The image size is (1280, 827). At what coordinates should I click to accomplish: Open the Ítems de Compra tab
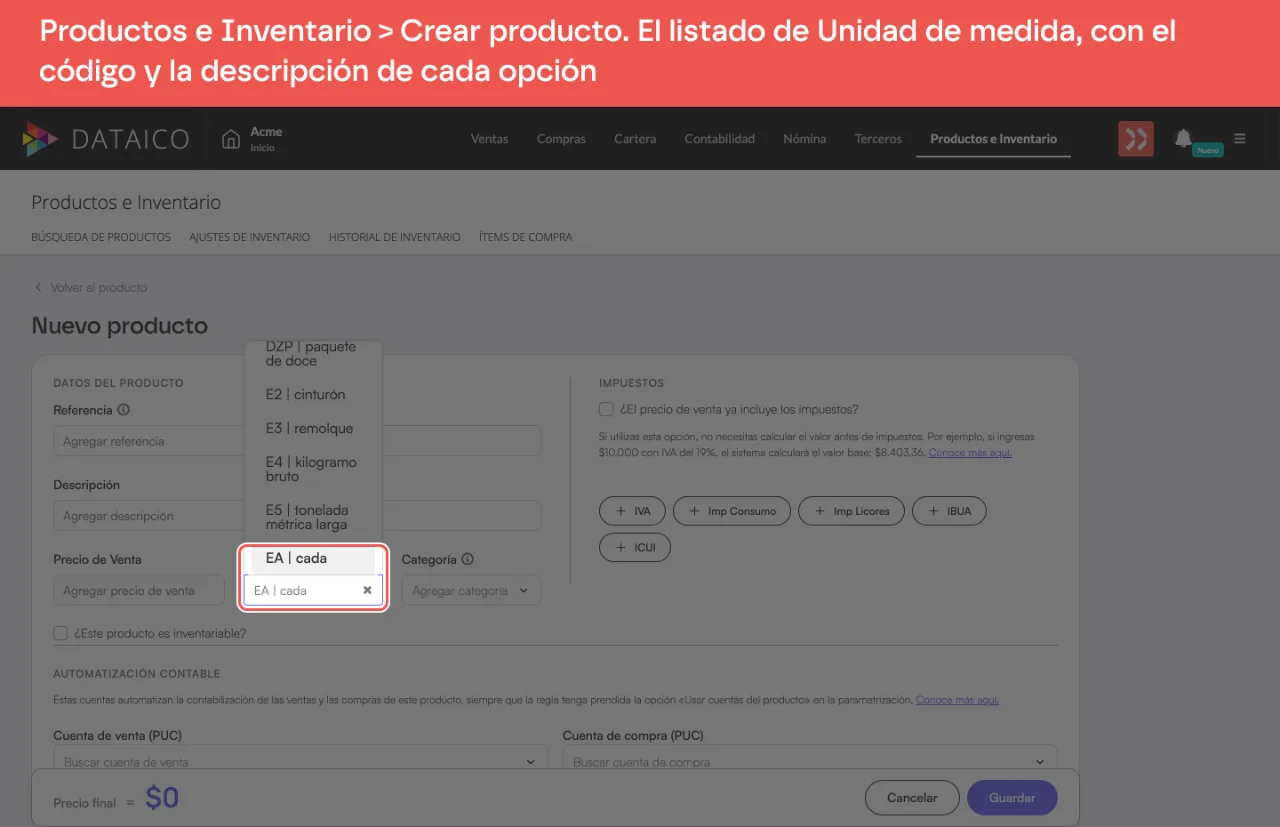coord(525,237)
